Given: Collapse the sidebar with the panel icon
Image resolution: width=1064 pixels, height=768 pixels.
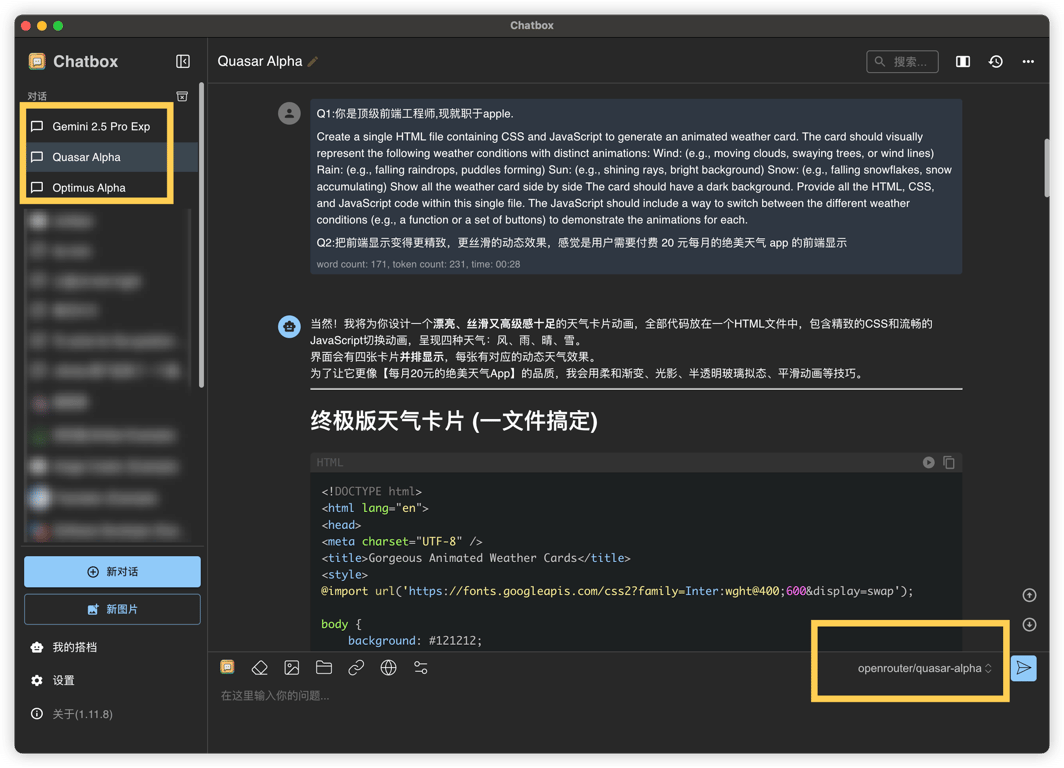Looking at the screenshot, I should click(x=183, y=61).
